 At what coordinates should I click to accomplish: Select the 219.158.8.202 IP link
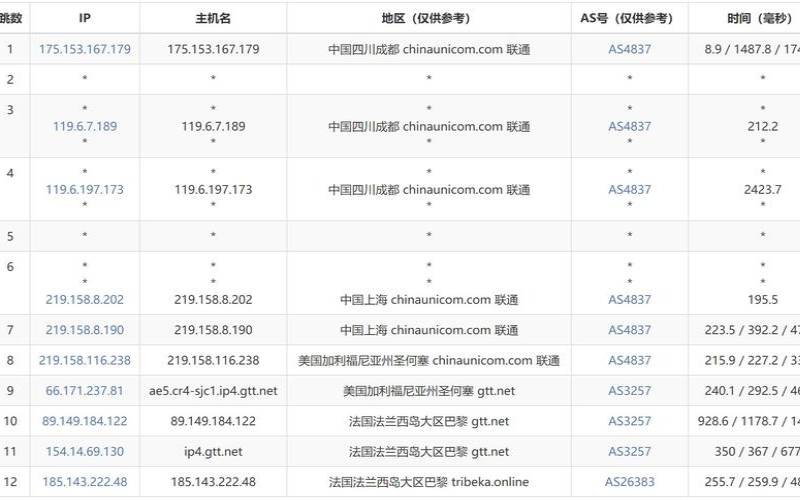(85, 299)
